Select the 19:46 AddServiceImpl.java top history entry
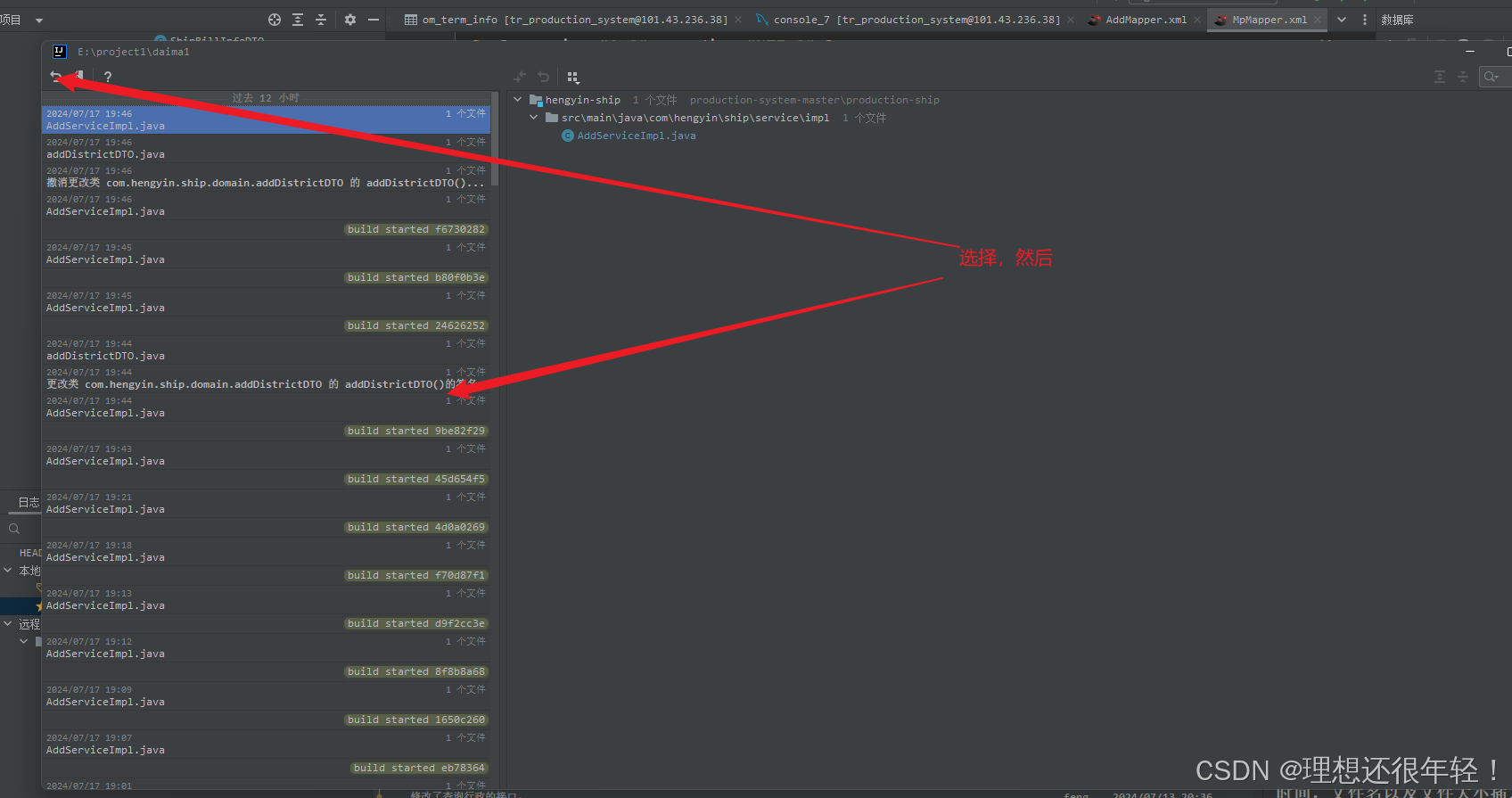Viewport: 1512px width, 798px height. (266, 119)
